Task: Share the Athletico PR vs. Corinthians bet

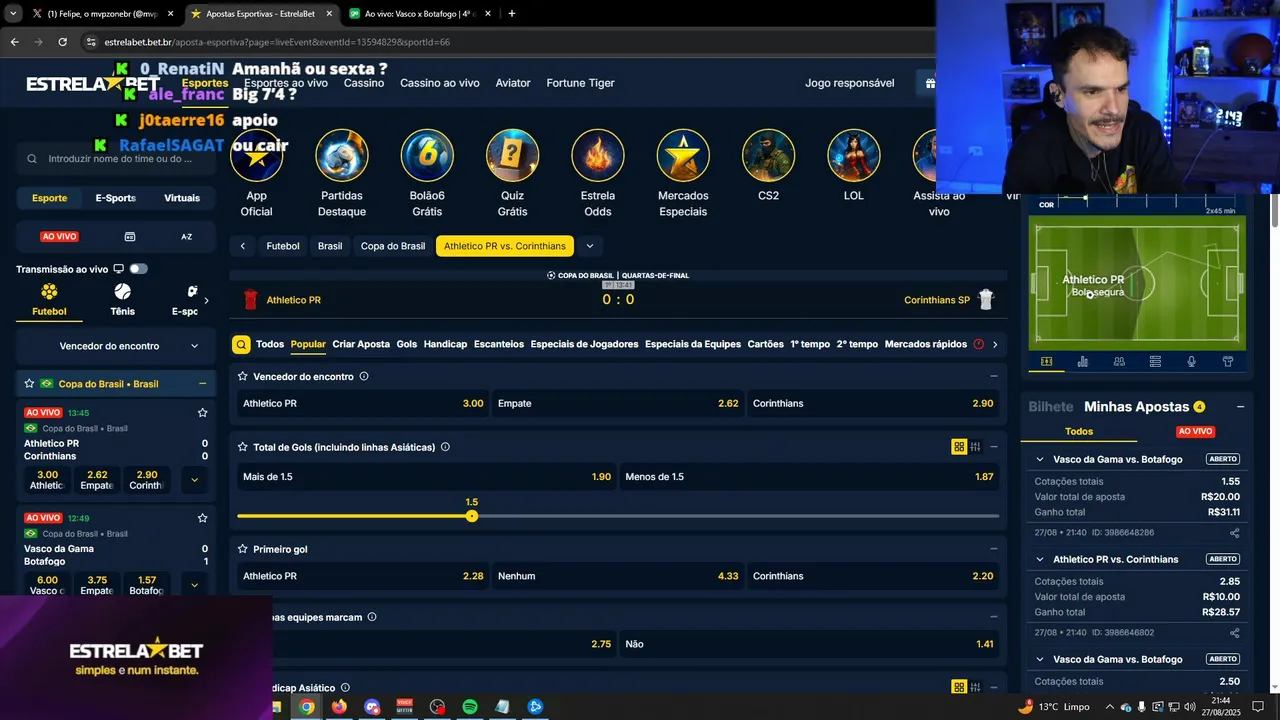Action: pos(1235,633)
